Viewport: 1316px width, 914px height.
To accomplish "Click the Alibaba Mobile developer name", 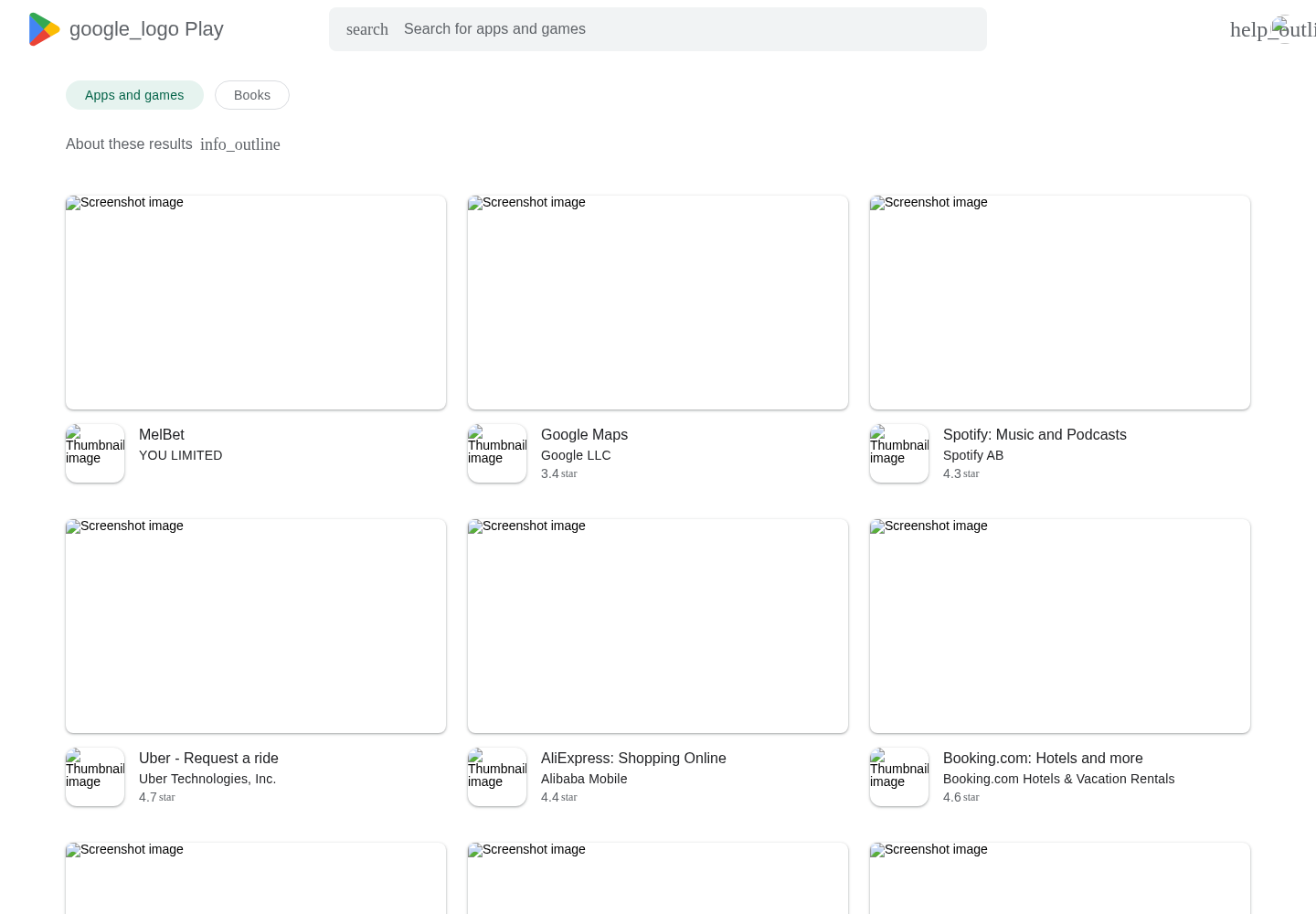I will point(584,779).
